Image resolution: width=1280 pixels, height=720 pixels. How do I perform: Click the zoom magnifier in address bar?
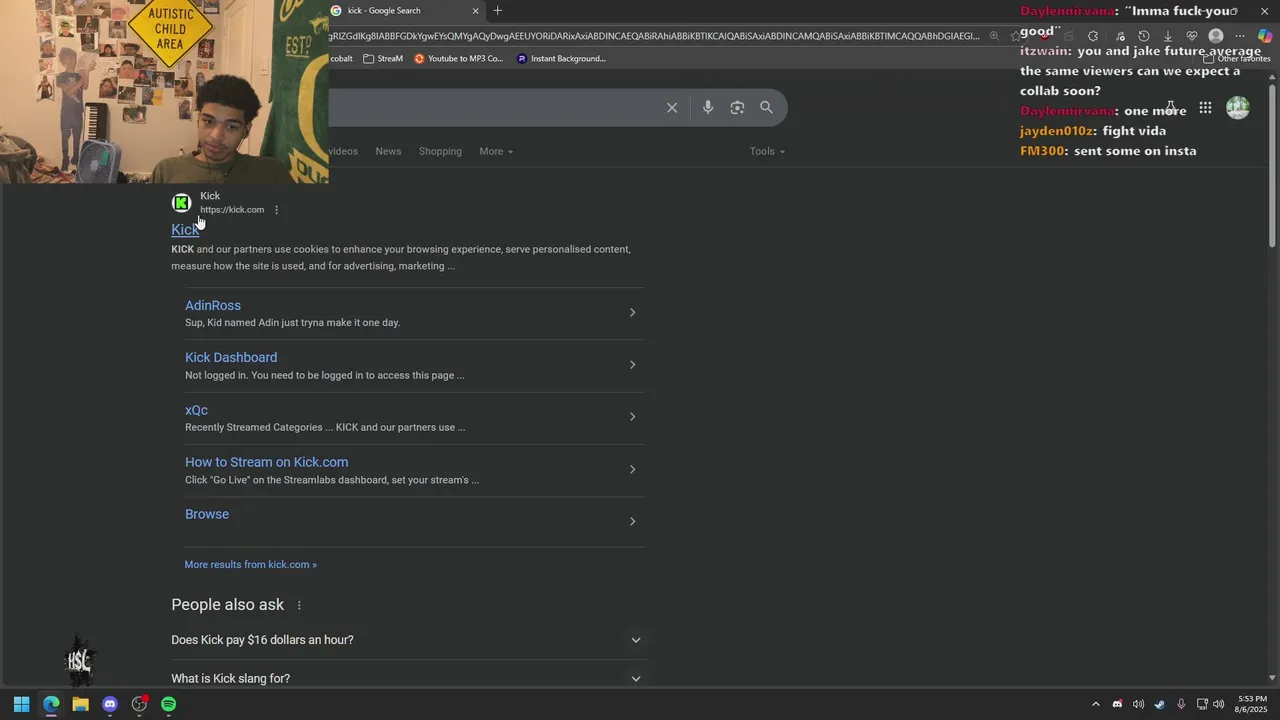point(994,36)
